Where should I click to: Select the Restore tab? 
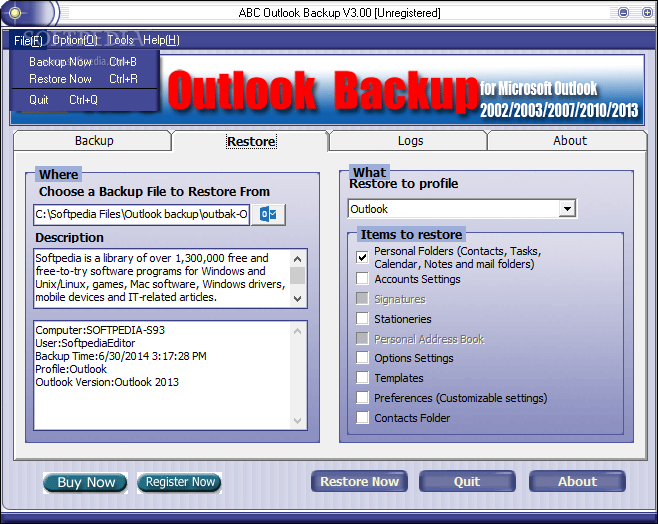pos(251,141)
